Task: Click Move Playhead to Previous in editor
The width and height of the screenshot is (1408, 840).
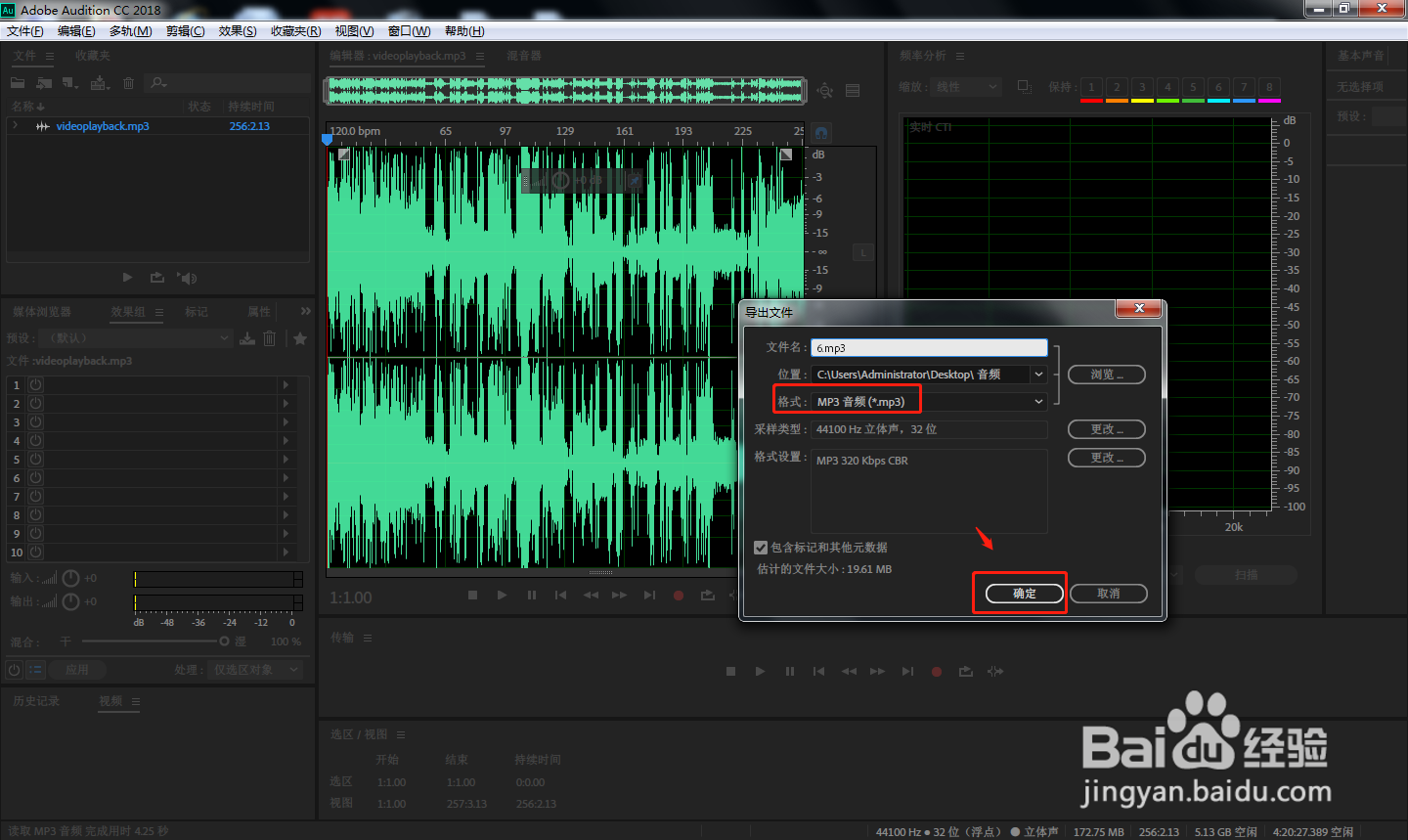Action: pos(560,595)
